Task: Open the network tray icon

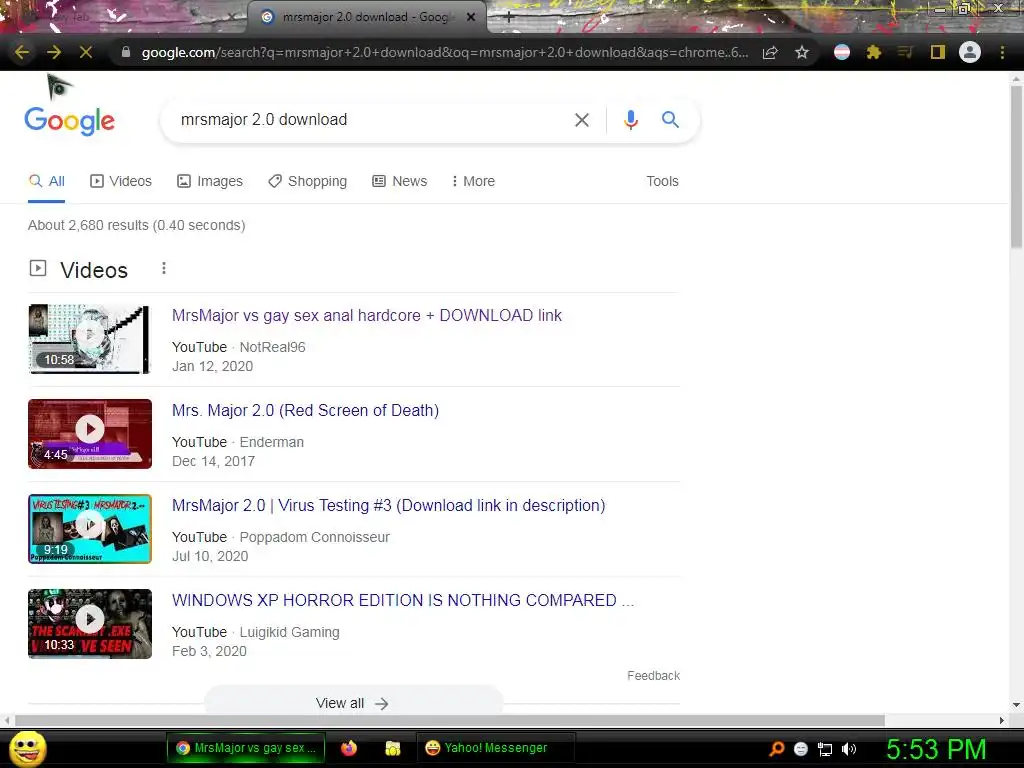Action: pos(825,749)
